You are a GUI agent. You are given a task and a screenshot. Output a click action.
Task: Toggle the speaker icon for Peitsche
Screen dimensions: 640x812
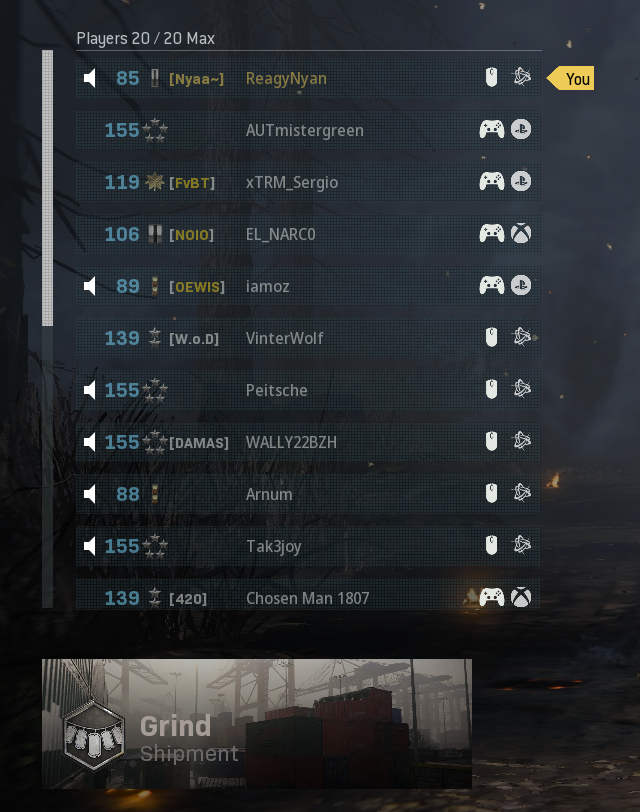click(x=90, y=390)
